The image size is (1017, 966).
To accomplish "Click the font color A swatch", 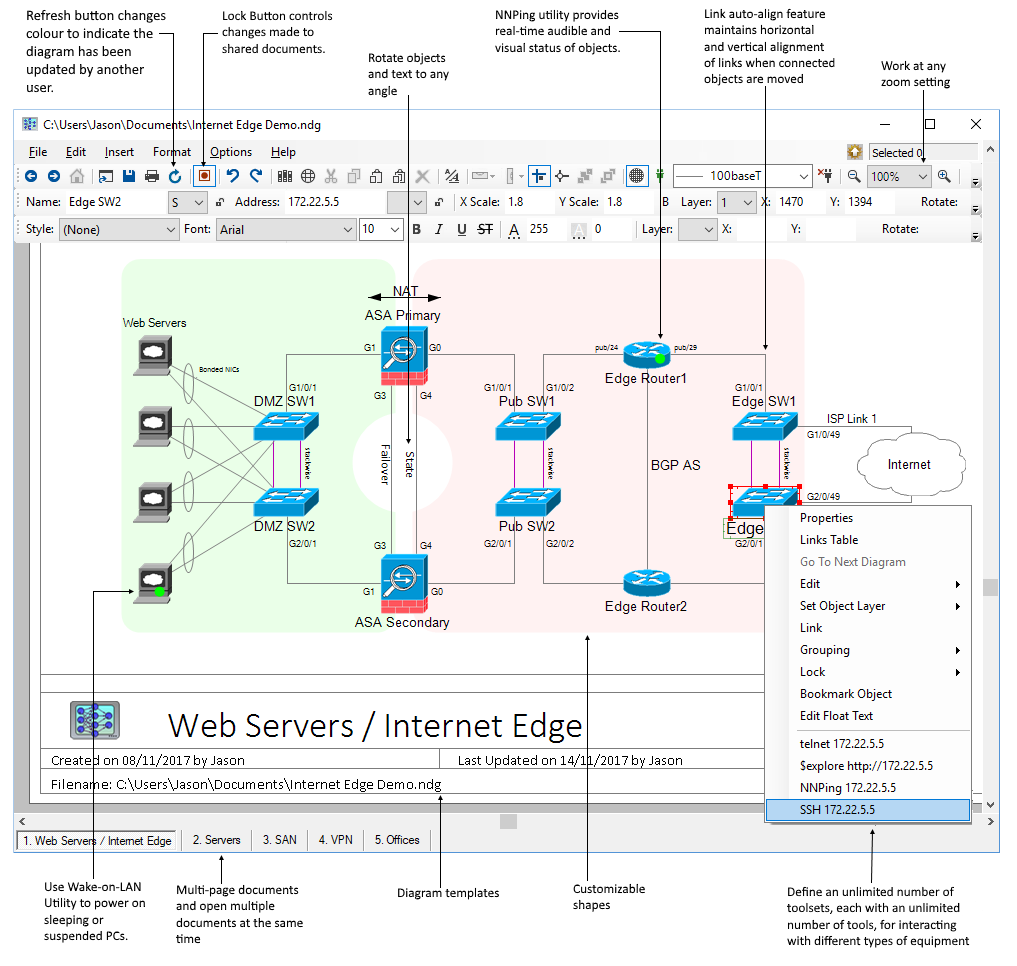I will 514,230.
